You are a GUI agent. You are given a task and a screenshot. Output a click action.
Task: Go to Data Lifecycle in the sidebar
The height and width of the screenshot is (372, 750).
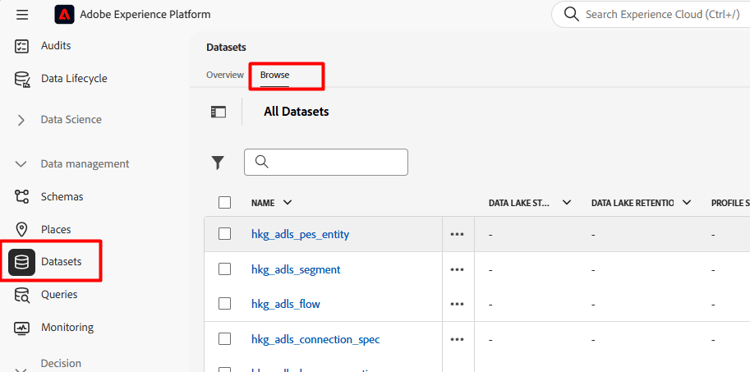tap(74, 78)
